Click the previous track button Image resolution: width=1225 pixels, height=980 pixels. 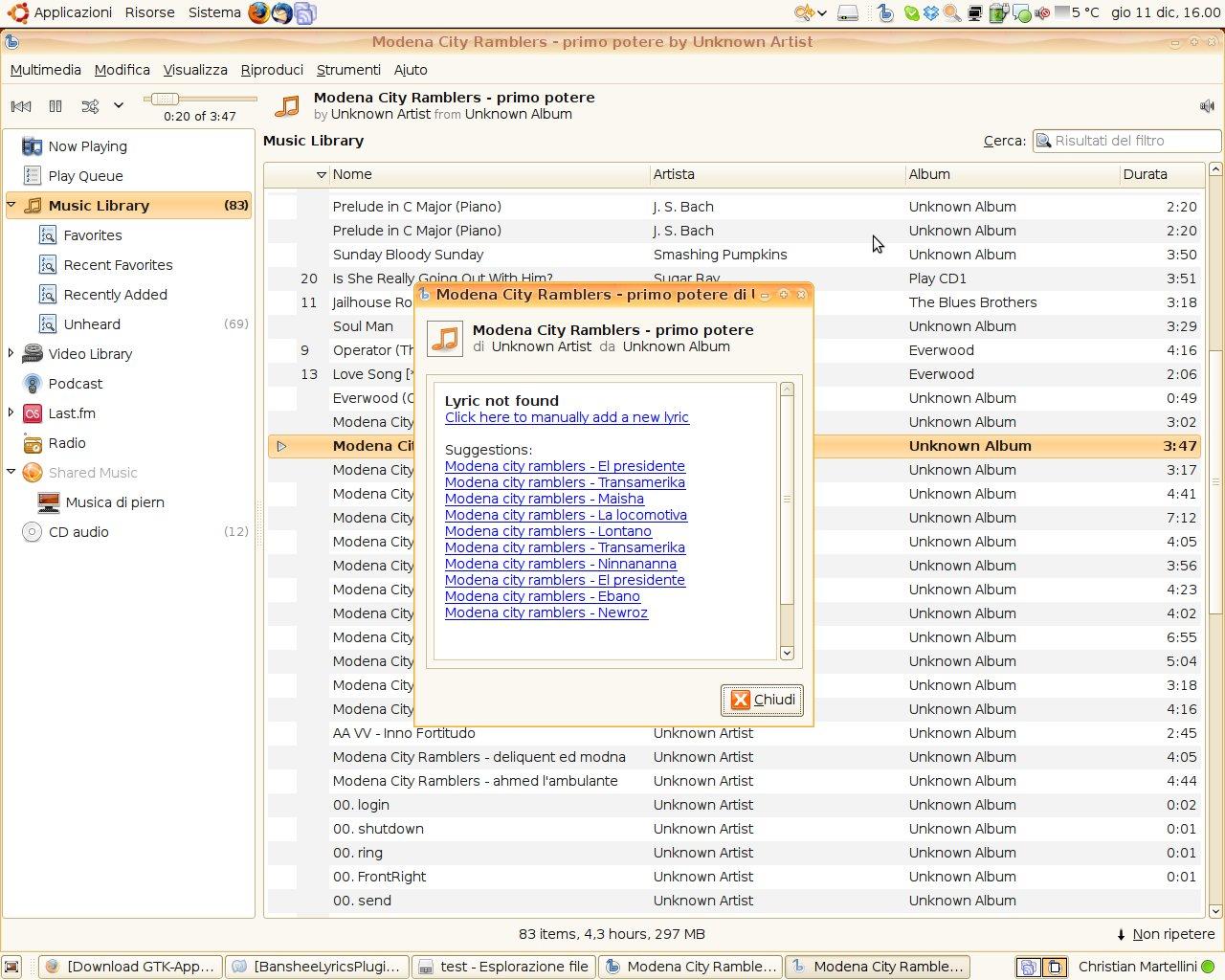[21, 106]
